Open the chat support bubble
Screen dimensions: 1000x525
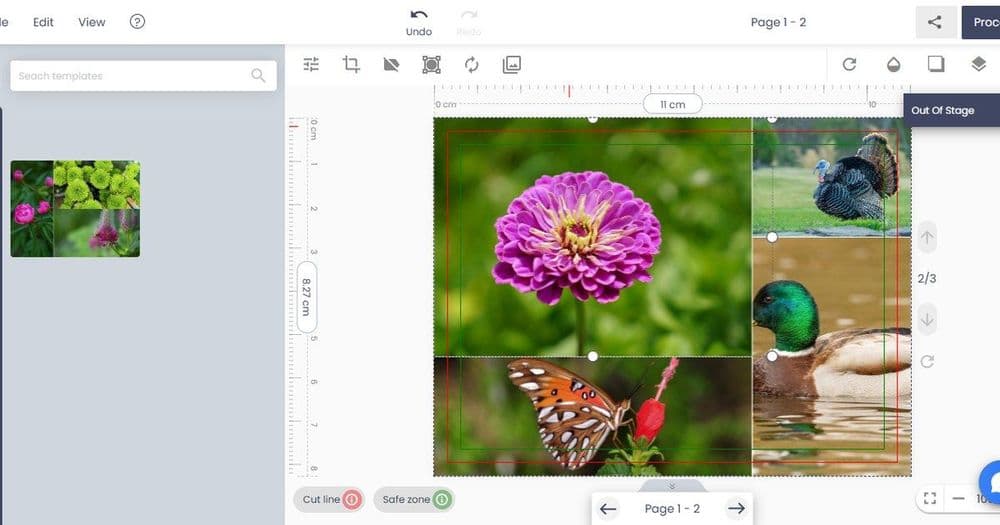992,482
